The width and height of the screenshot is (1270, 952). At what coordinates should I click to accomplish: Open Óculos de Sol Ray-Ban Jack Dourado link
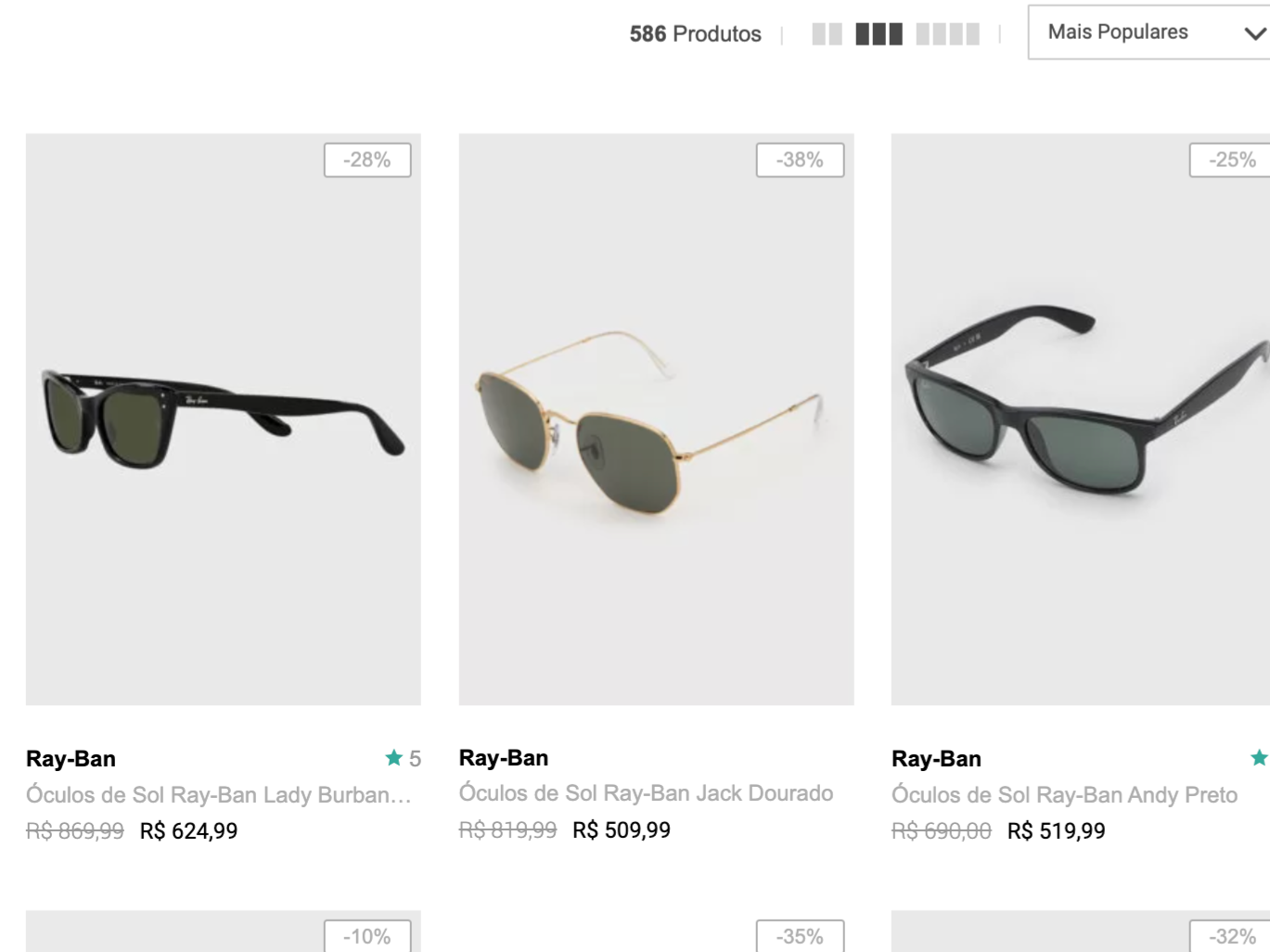pos(646,793)
